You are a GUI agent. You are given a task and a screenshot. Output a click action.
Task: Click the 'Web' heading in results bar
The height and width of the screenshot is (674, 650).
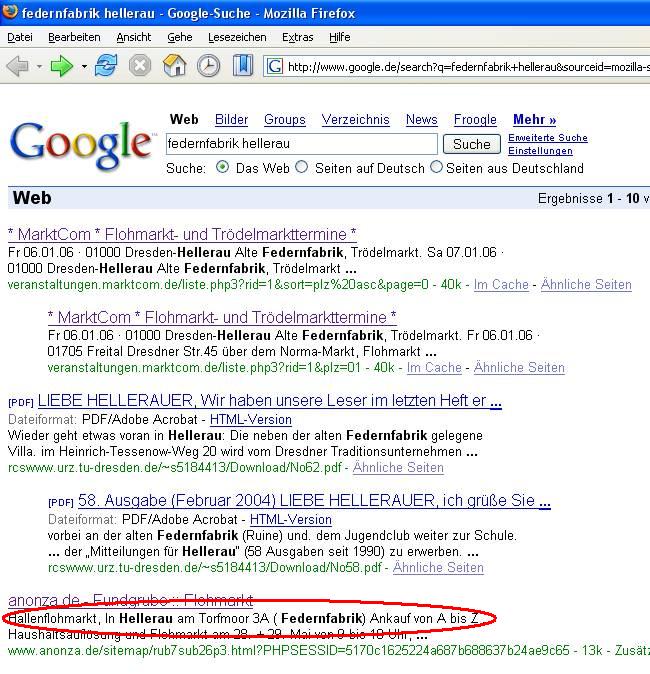[x=32, y=198]
